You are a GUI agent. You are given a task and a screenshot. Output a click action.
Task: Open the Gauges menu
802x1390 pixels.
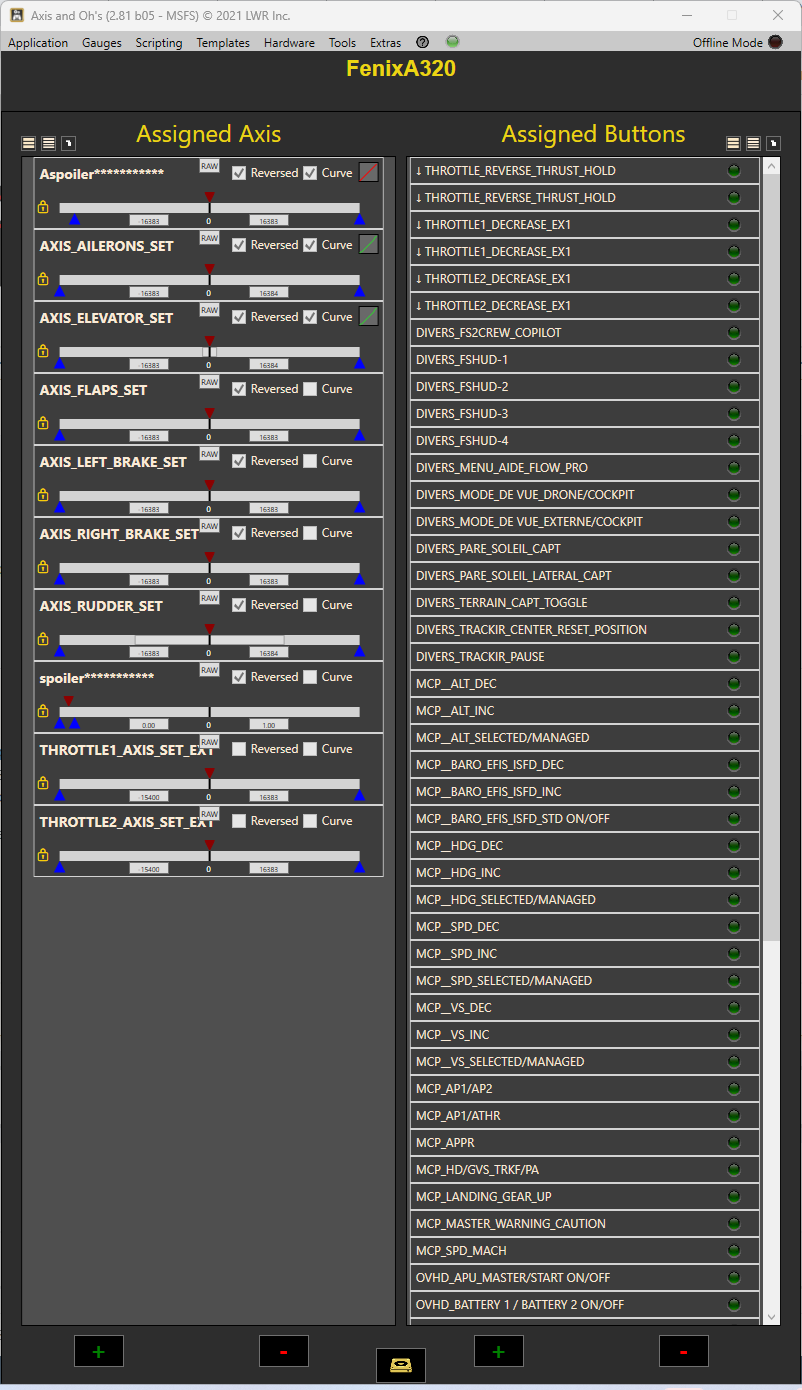102,43
